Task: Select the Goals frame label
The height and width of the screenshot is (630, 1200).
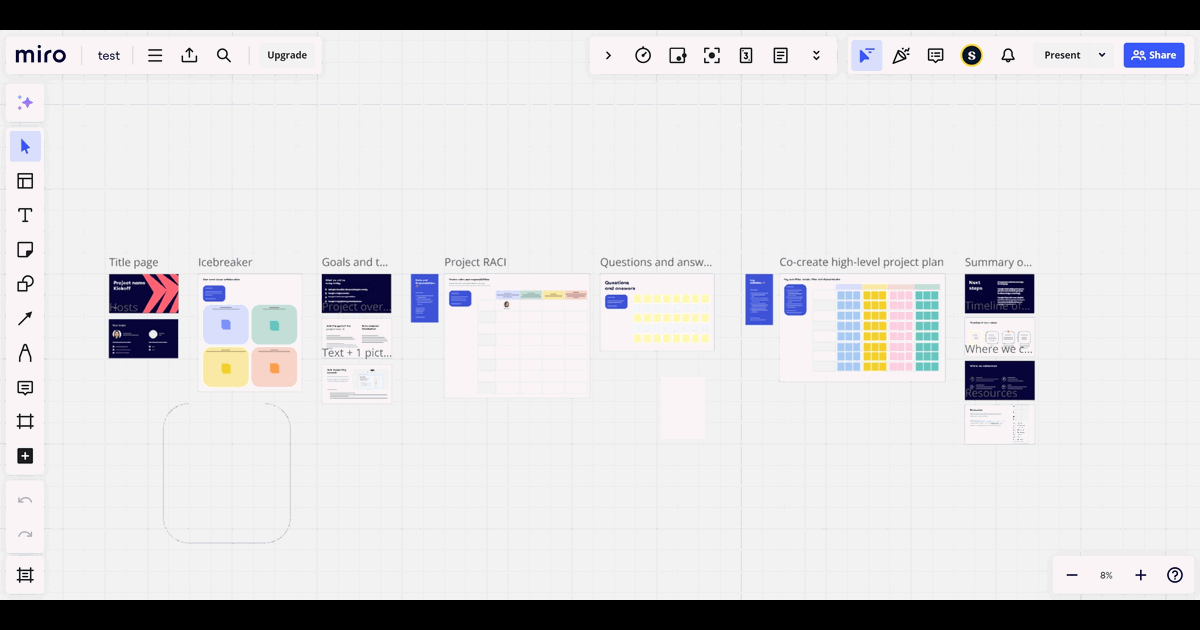Action: [x=355, y=263]
